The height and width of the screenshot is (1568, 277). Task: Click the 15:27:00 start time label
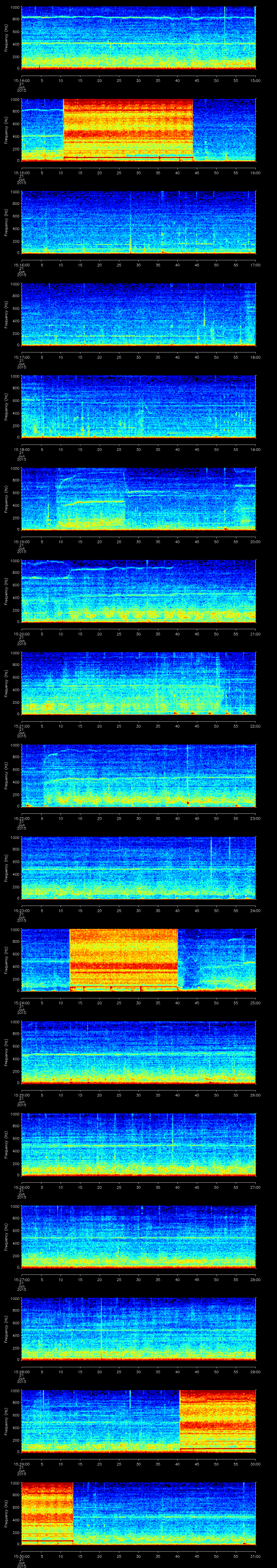point(21,1279)
